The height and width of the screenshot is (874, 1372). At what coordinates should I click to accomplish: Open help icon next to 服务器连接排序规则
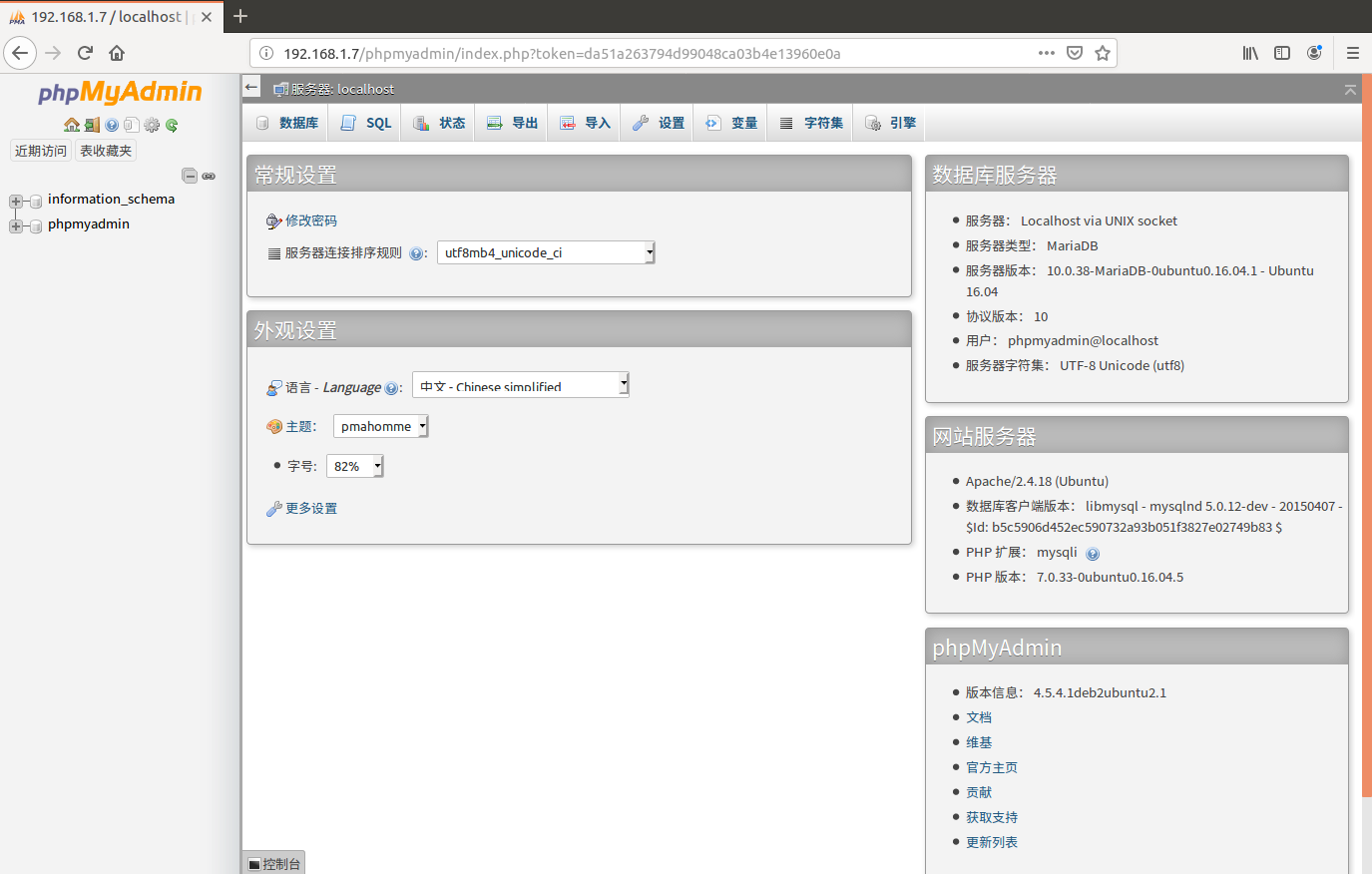(416, 253)
